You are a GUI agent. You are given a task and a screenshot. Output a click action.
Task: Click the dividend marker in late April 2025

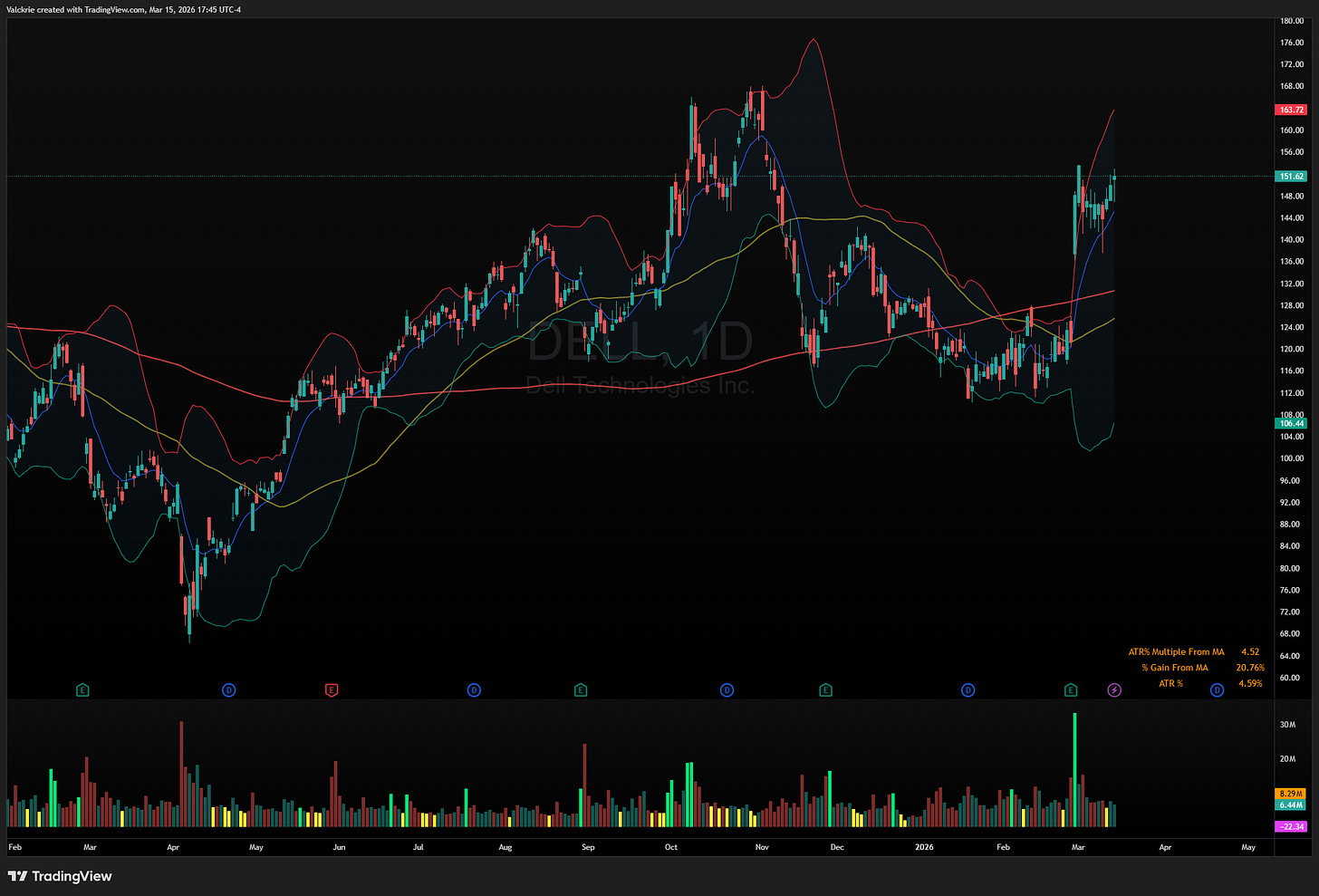click(x=228, y=690)
